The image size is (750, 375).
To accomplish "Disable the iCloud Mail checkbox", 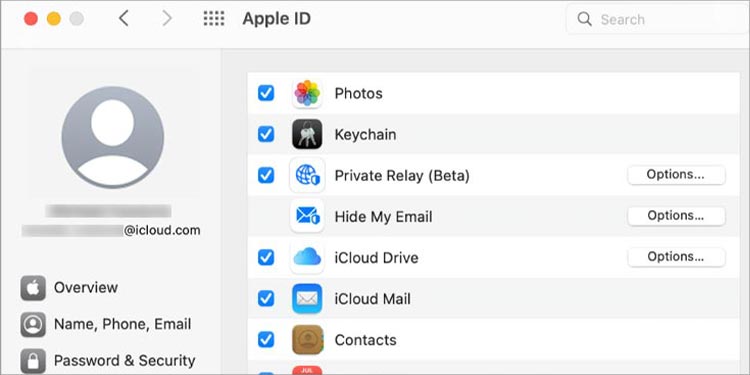I will [266, 298].
